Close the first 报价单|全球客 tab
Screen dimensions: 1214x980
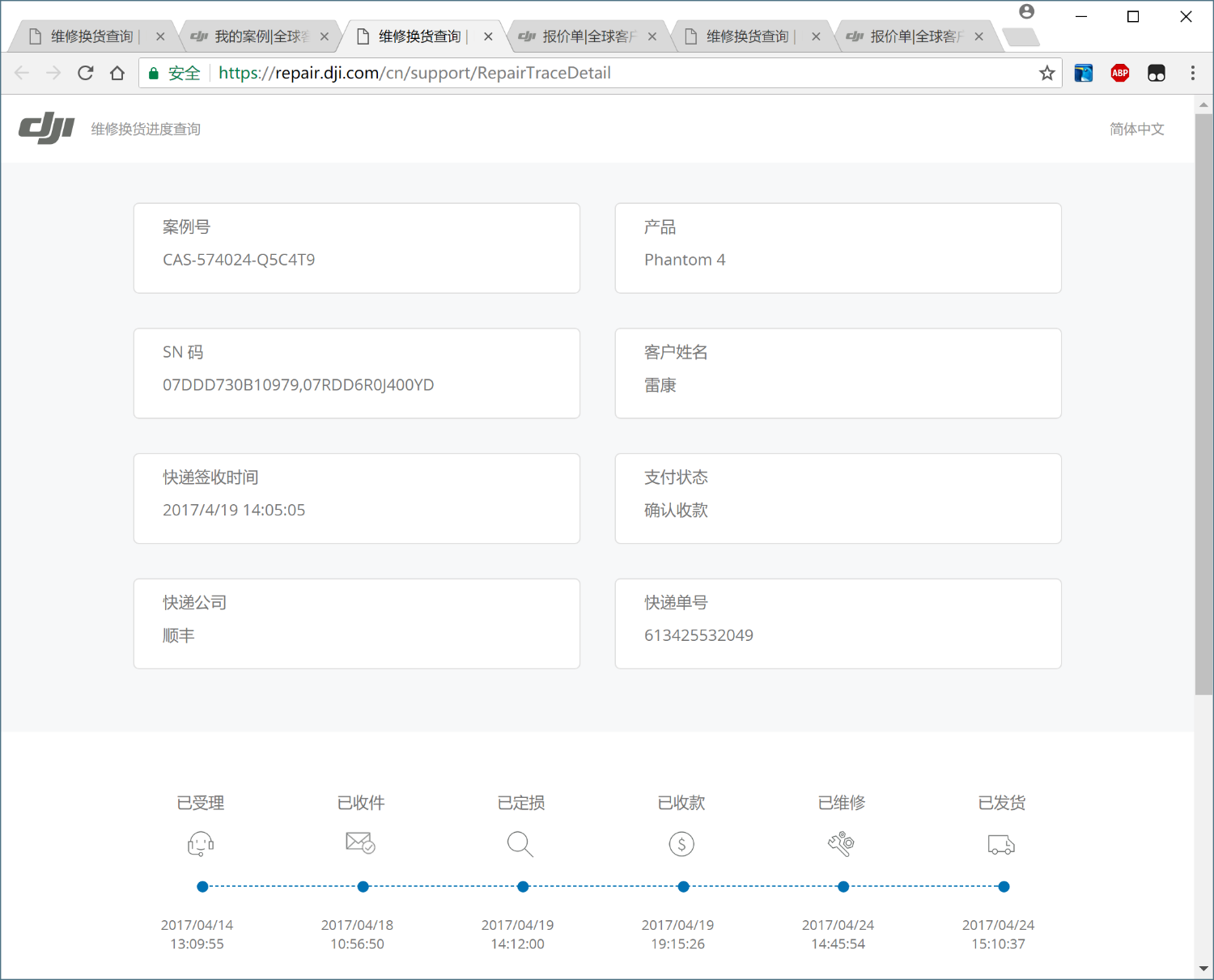[652, 36]
